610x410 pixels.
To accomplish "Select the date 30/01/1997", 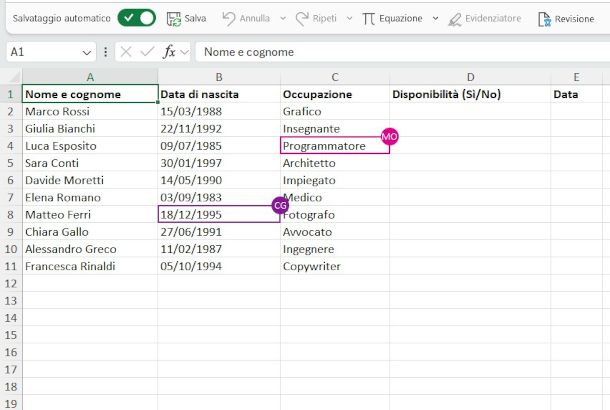I will tap(219, 163).
